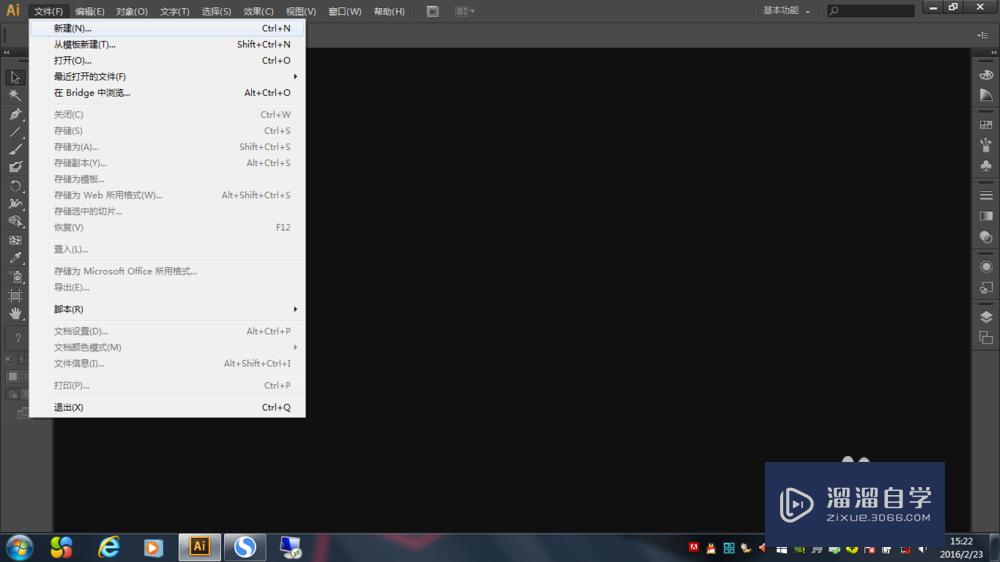Click the search field in title bar
This screenshot has width=1000, height=562.
tap(871, 11)
